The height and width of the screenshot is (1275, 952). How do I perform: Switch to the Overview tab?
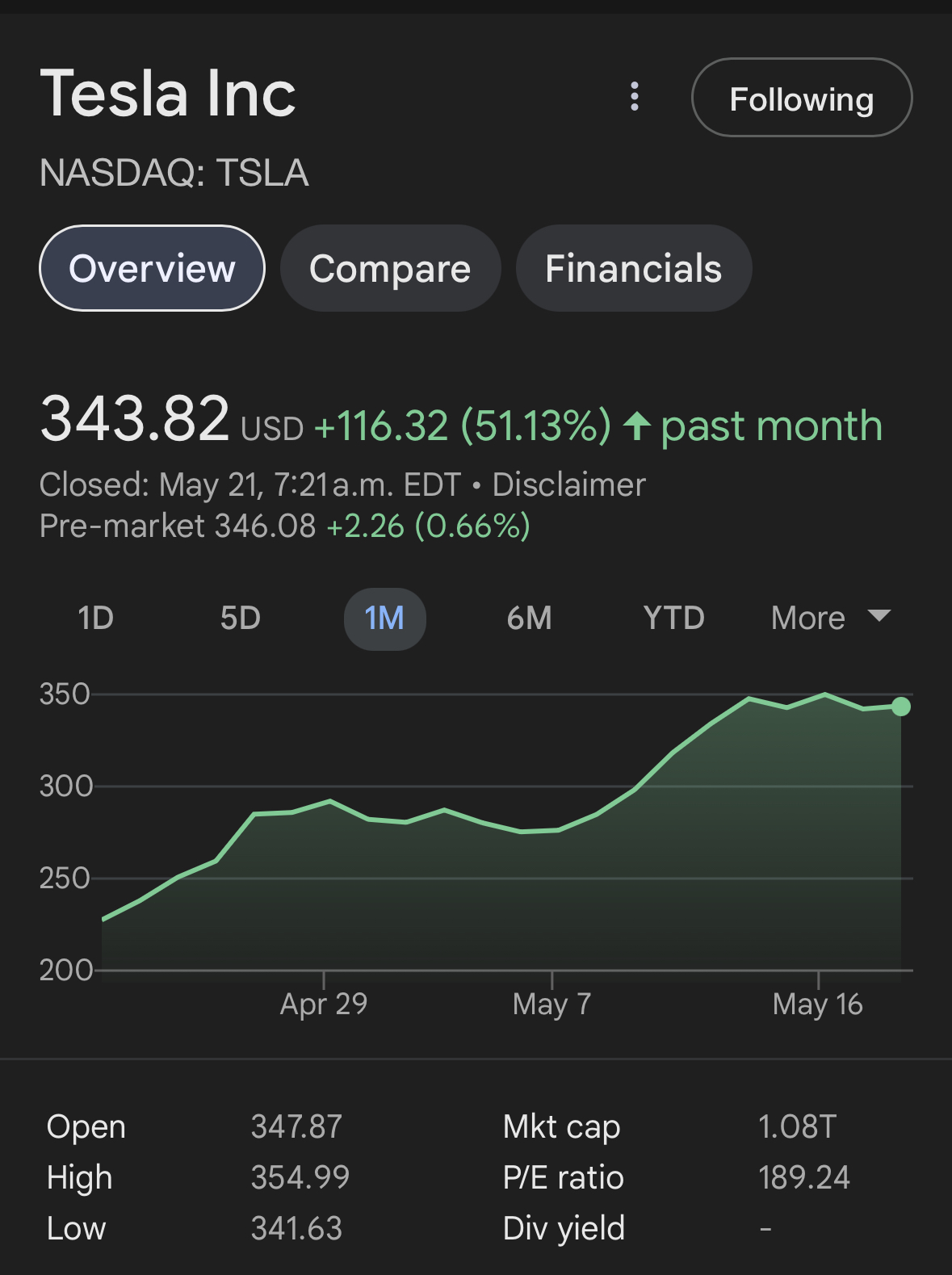tap(152, 268)
